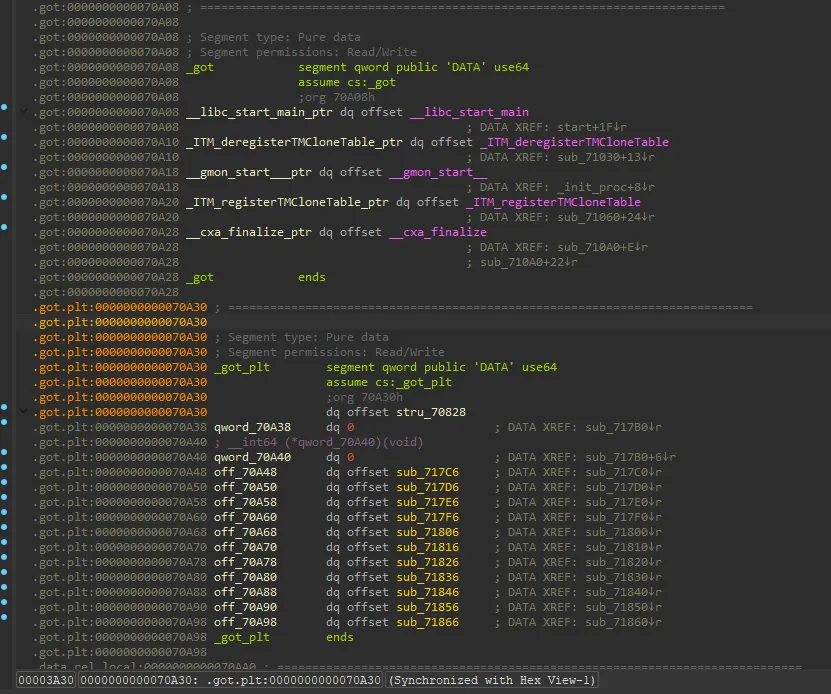Viewport: 831px width, 694px height.
Task: Click the .got.plt:0000000000070A30 address status field
Action: 231,680
